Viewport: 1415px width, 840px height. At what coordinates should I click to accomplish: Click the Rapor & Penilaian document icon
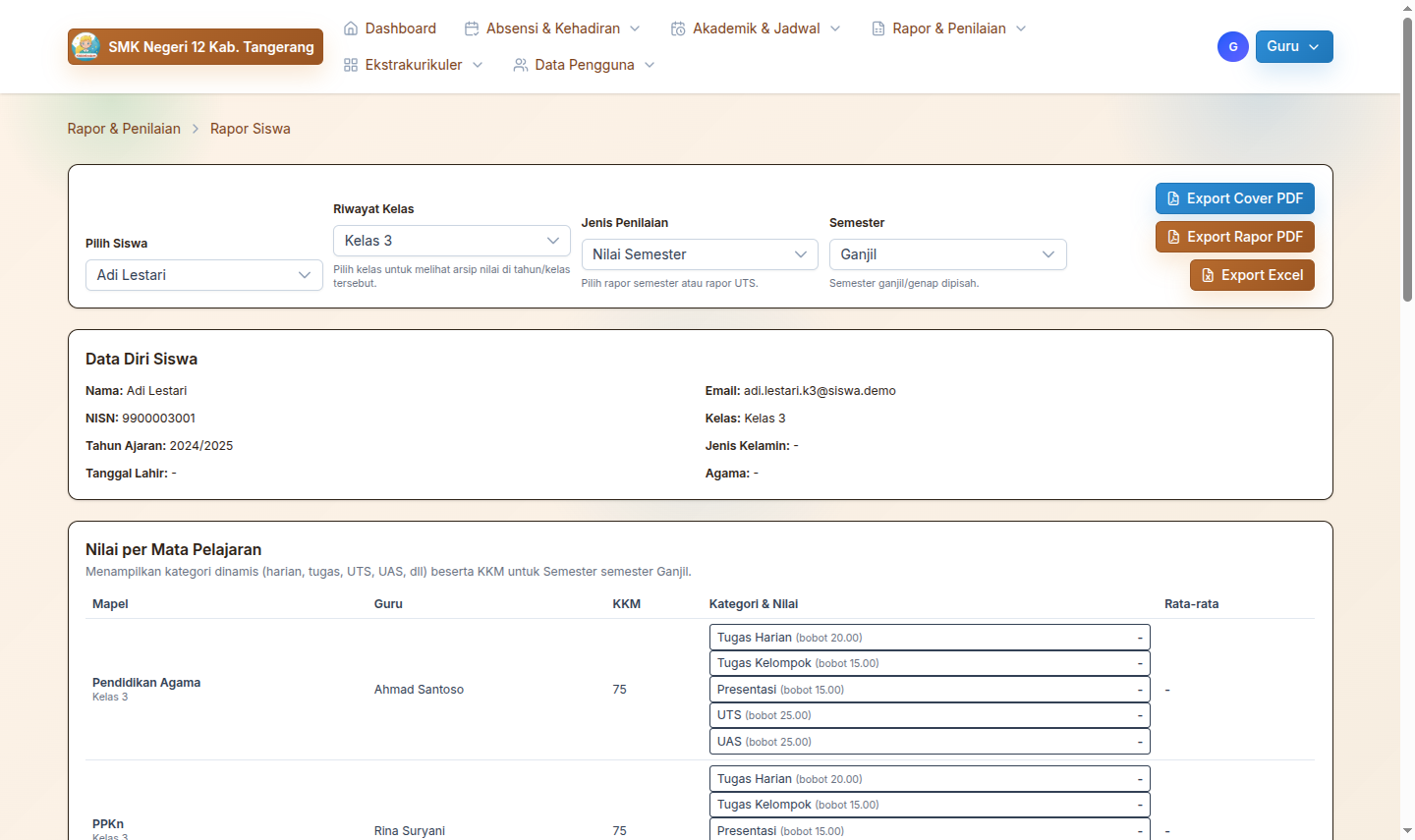pos(878,28)
